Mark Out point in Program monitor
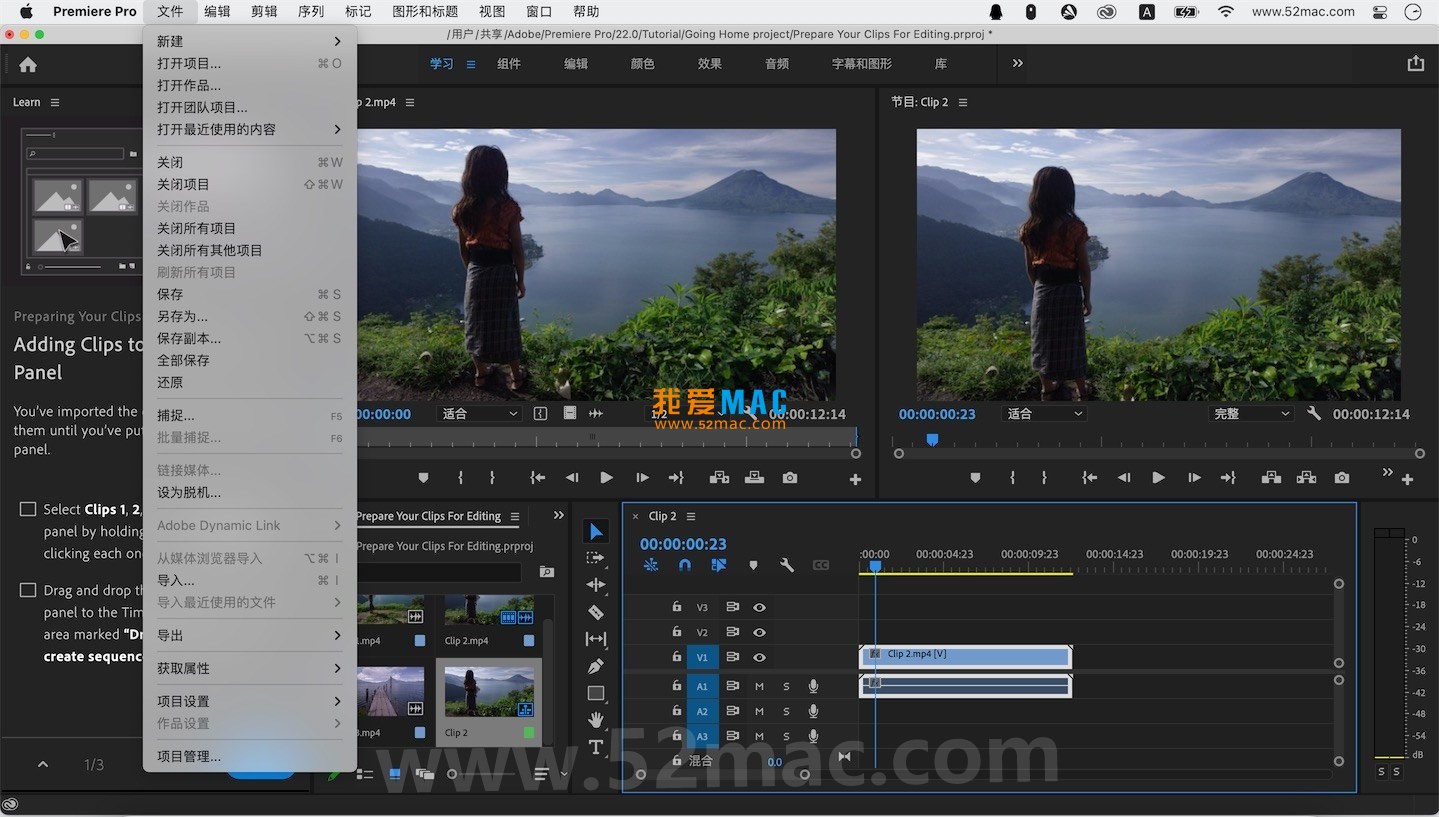This screenshot has height=817, width=1439. pyautogui.click(x=1044, y=478)
